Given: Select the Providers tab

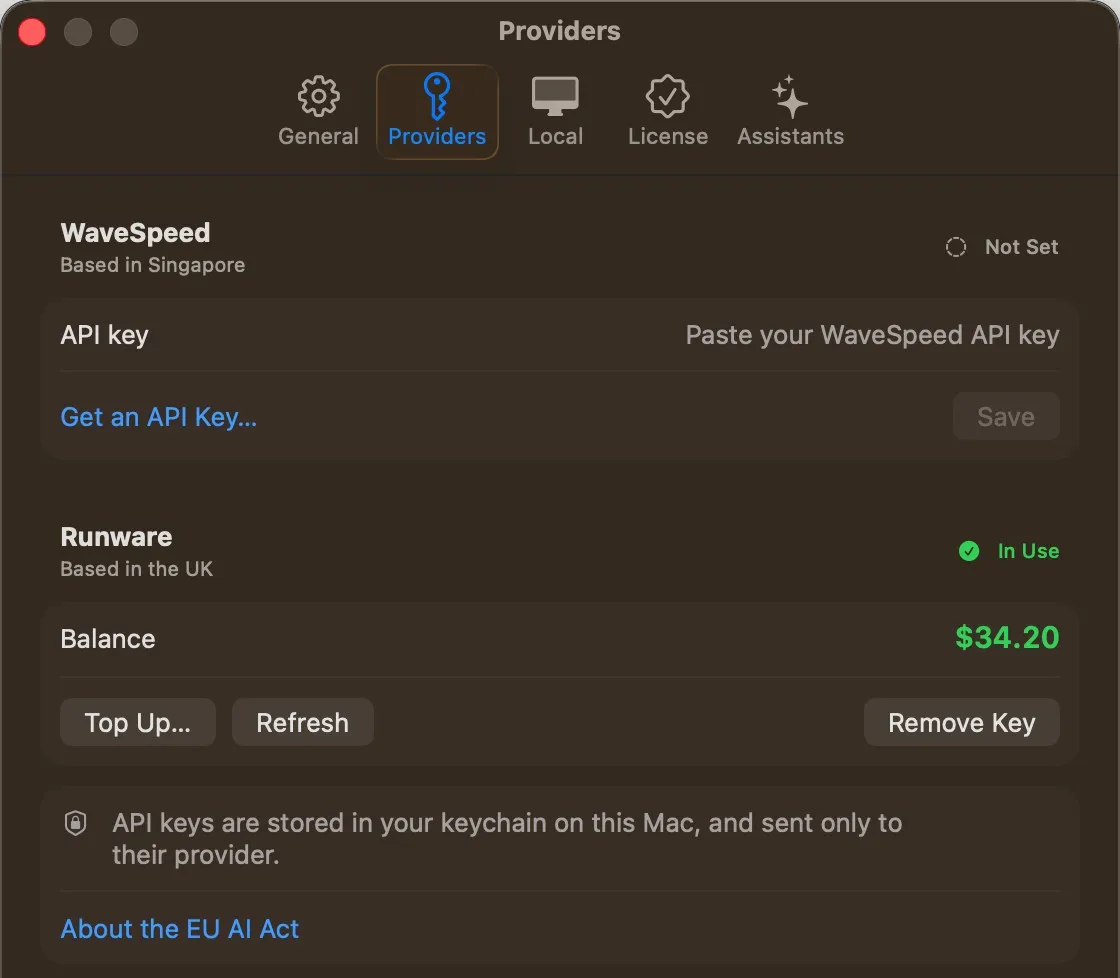Looking at the screenshot, I should pyautogui.click(x=437, y=111).
